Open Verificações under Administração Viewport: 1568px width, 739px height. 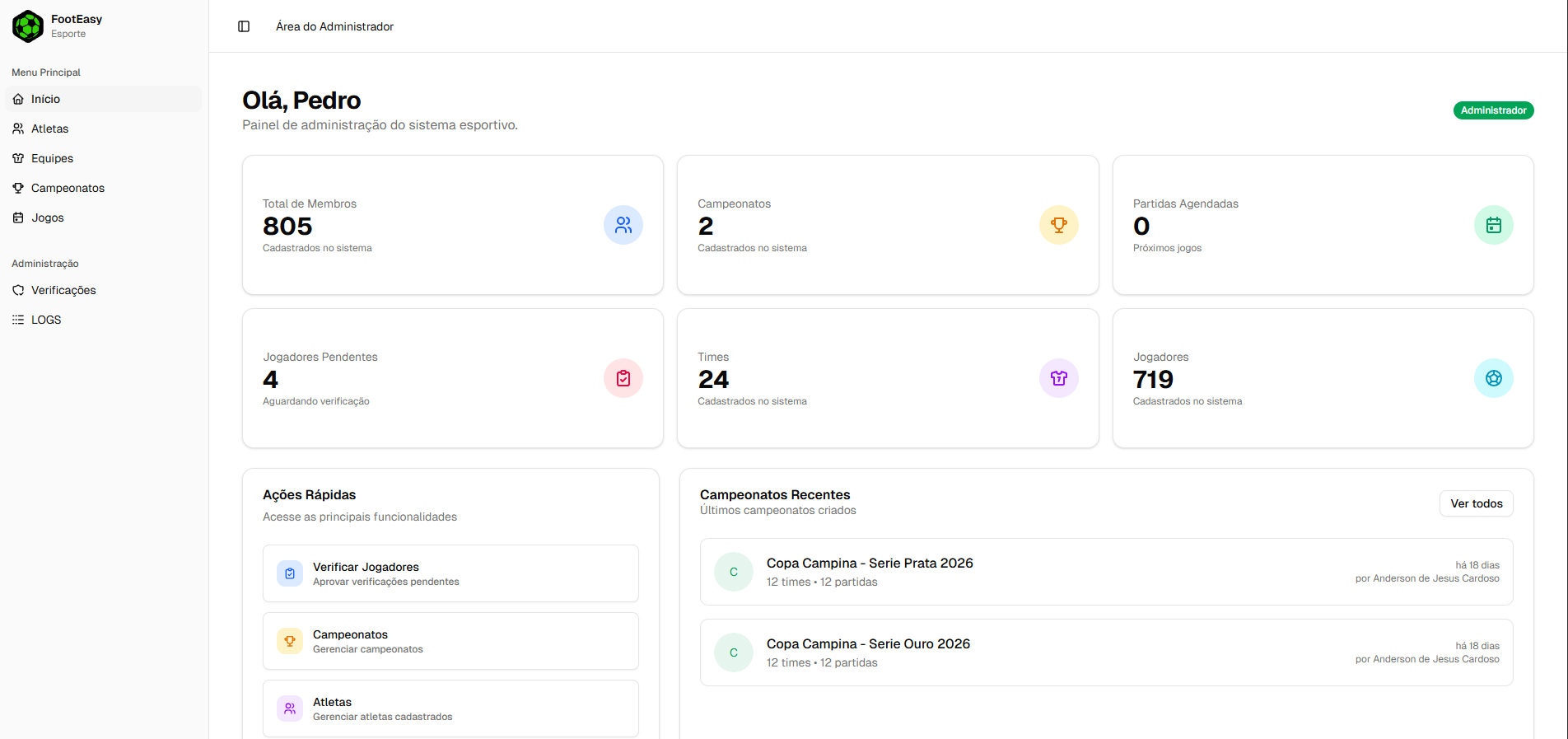(x=63, y=290)
